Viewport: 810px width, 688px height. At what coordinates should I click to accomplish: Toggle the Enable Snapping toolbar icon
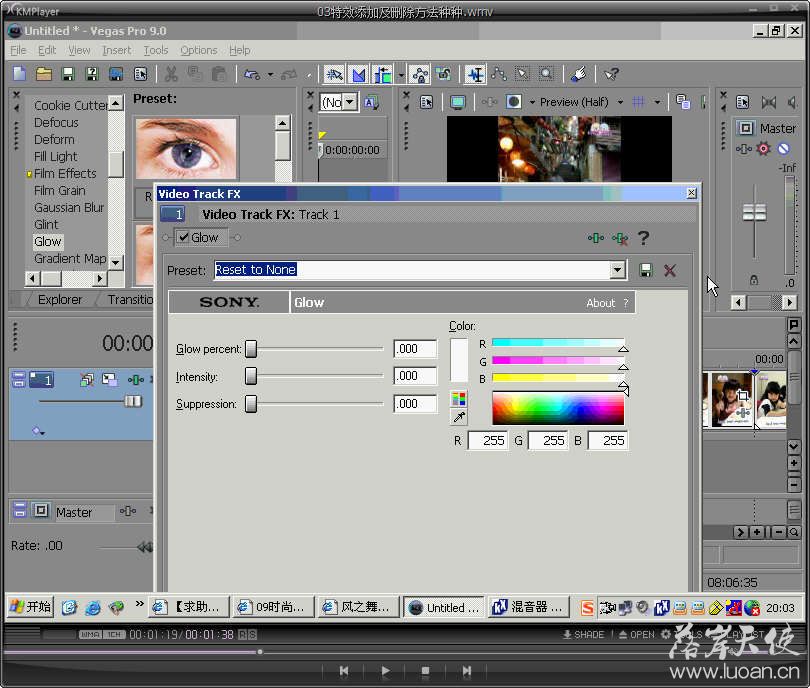(334, 74)
